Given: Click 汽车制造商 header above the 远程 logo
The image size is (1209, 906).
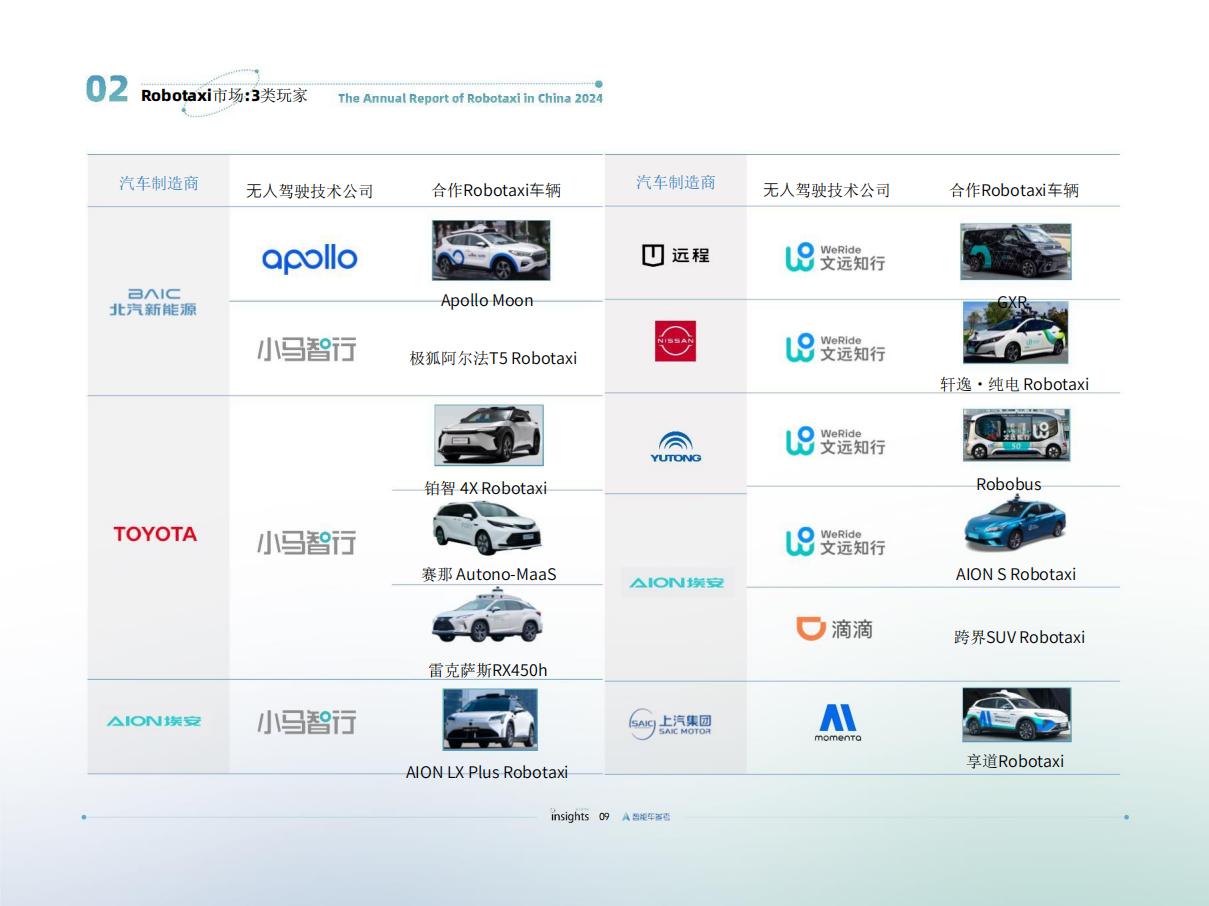Looking at the screenshot, I should tap(676, 182).
